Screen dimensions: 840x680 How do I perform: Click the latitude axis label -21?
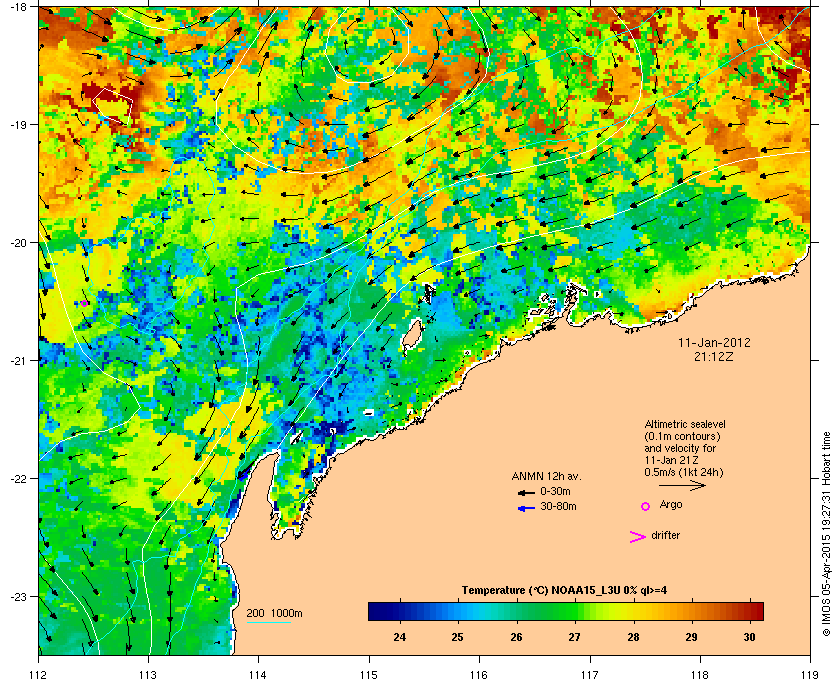click(19, 360)
